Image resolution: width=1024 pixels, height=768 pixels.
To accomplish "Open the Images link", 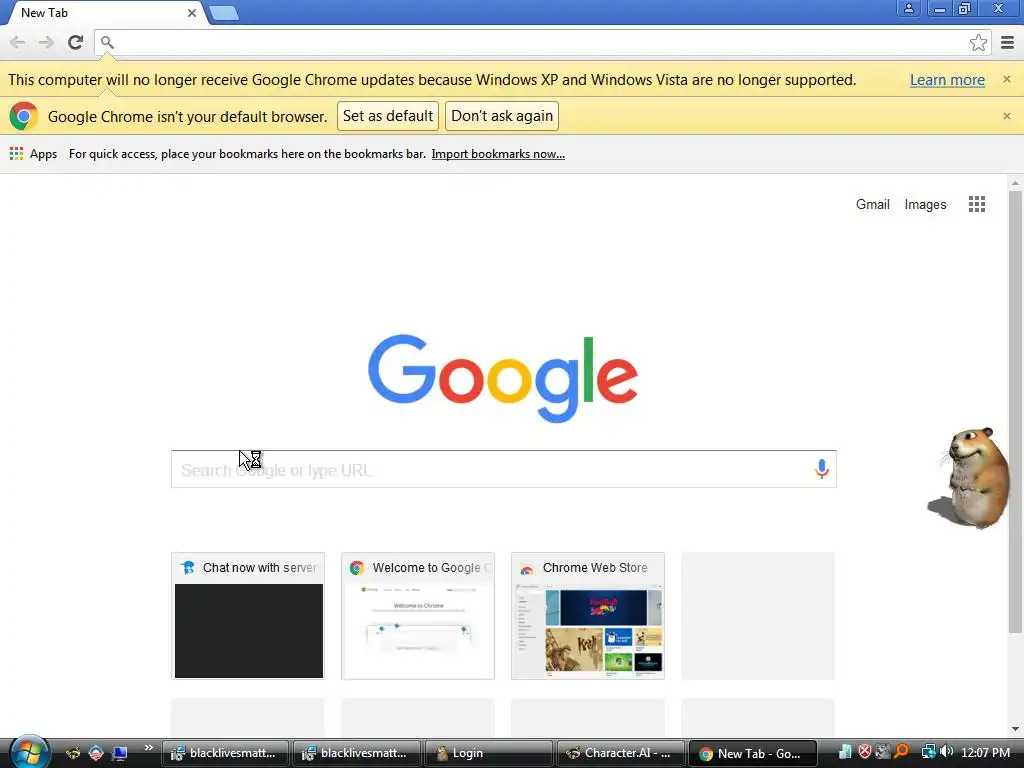I will 925,204.
